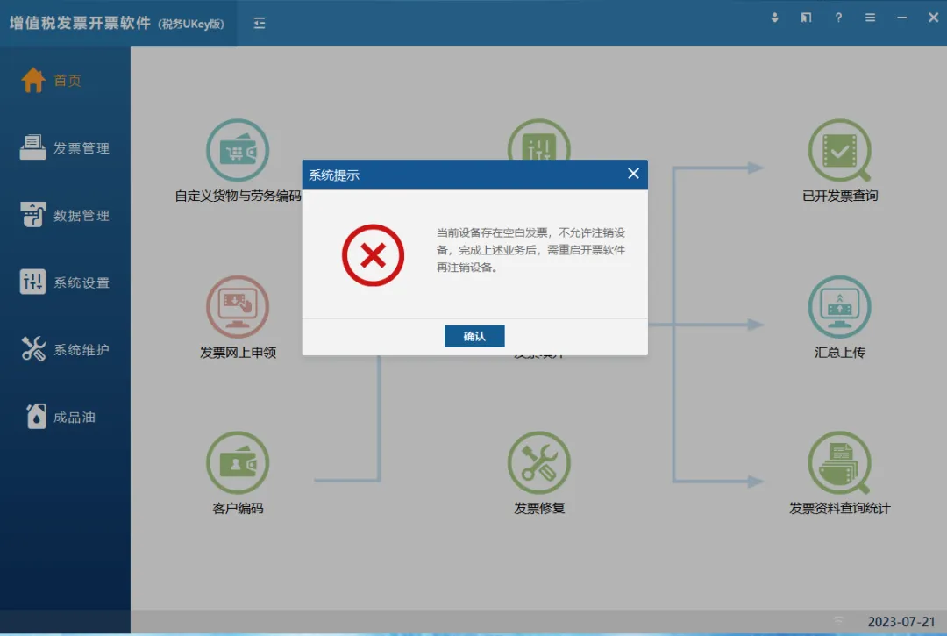Click the help question mark icon
The height and width of the screenshot is (636, 948).
(838, 17)
